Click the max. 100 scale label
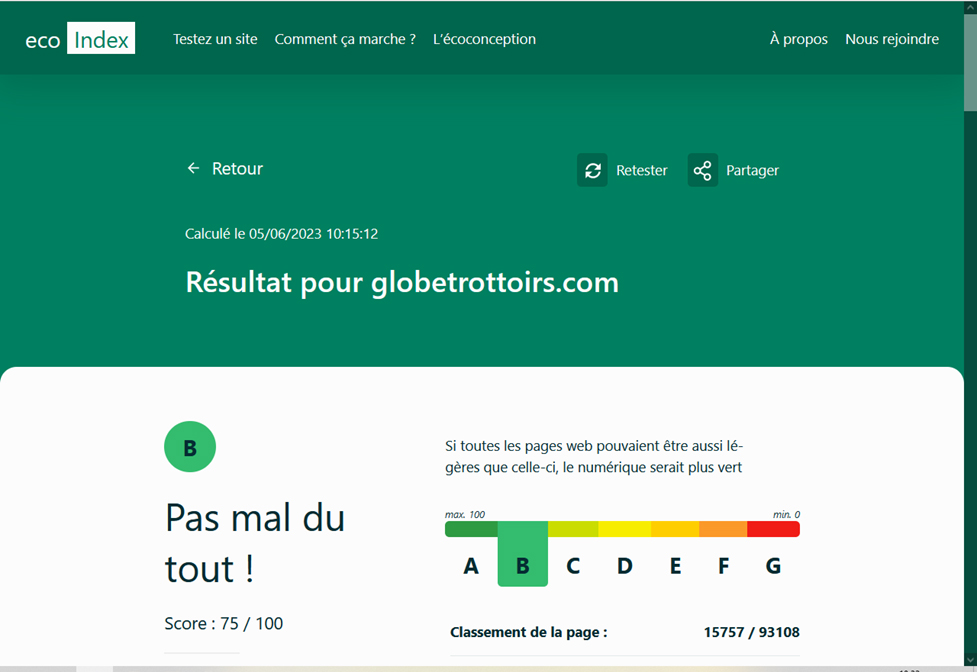This screenshot has height=672, width=977. click(x=465, y=514)
